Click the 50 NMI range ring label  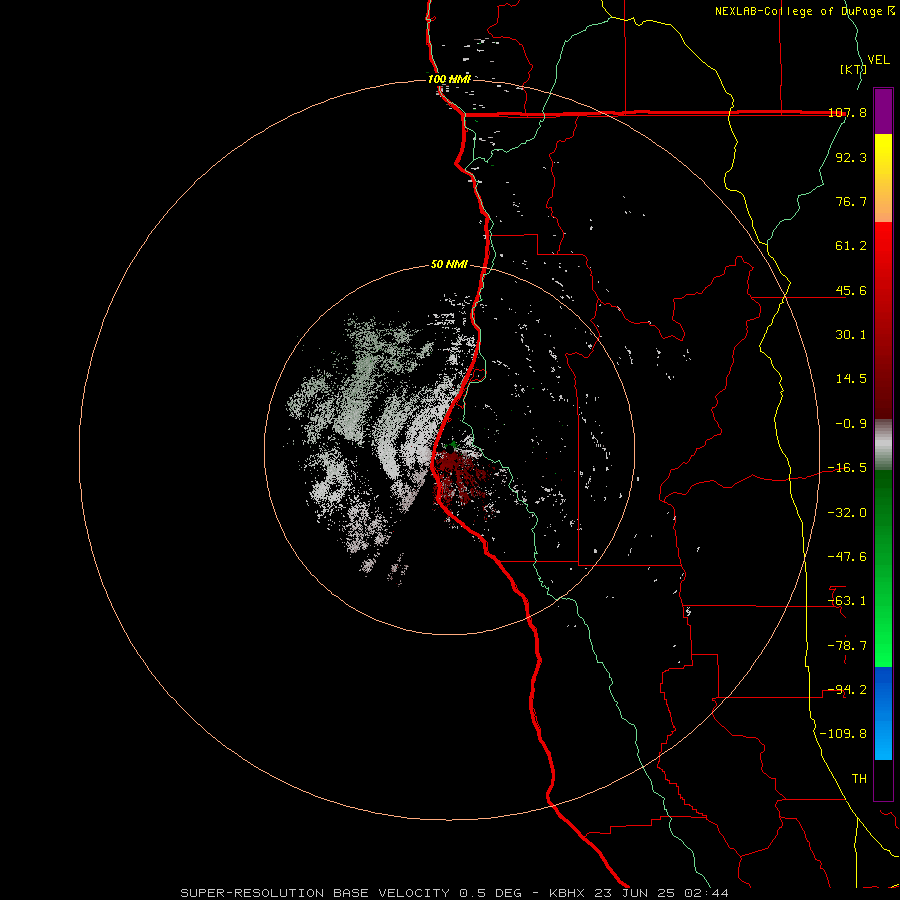[x=449, y=265]
